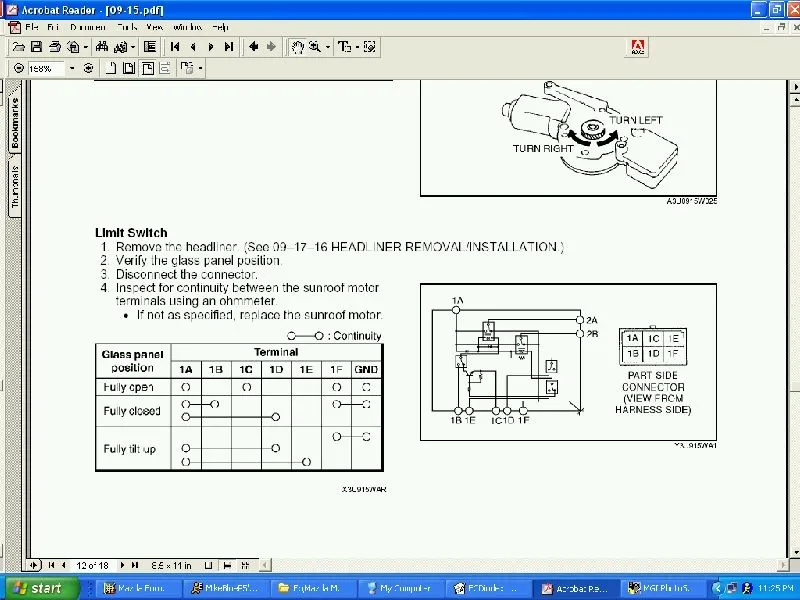Expand the zoom tool dropdown arrow
The image size is (800, 600).
point(328,46)
